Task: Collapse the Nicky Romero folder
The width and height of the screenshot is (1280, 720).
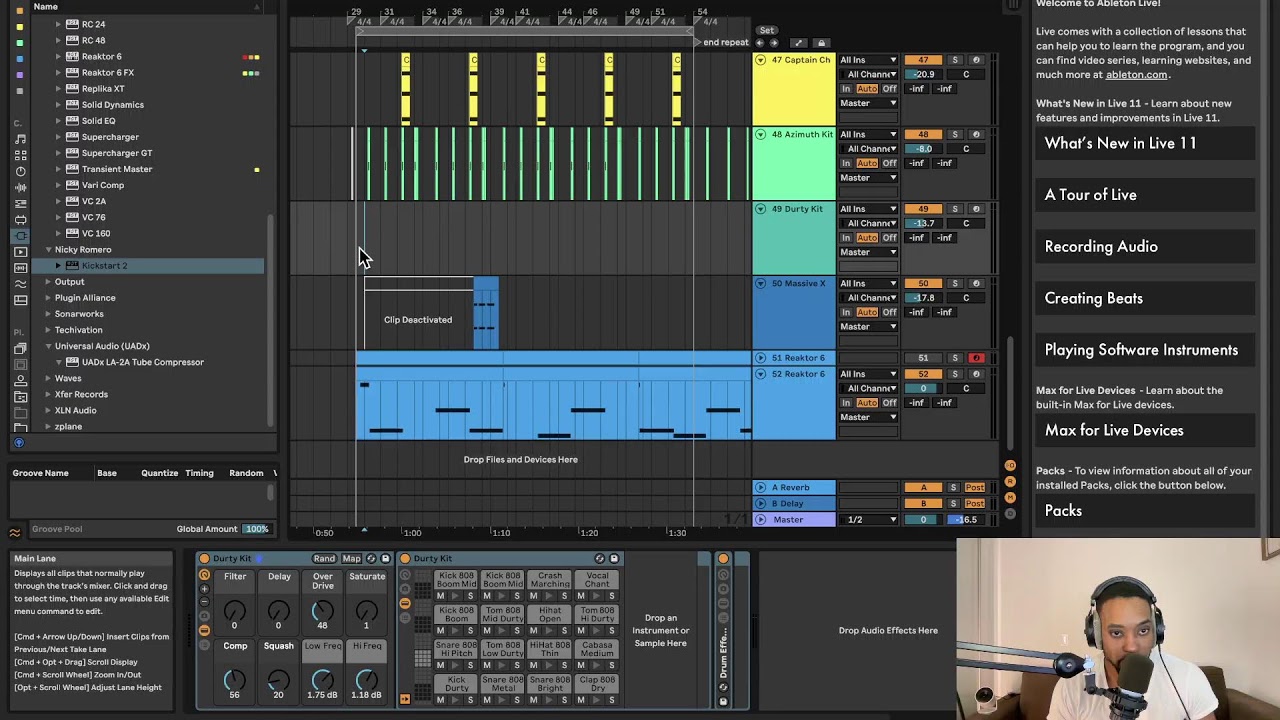Action: tap(48, 250)
